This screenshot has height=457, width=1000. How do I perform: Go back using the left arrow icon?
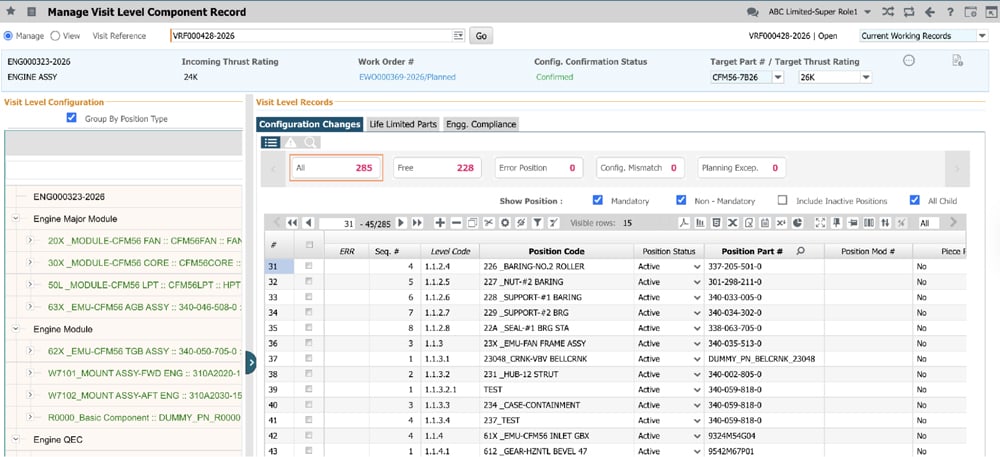(x=930, y=11)
